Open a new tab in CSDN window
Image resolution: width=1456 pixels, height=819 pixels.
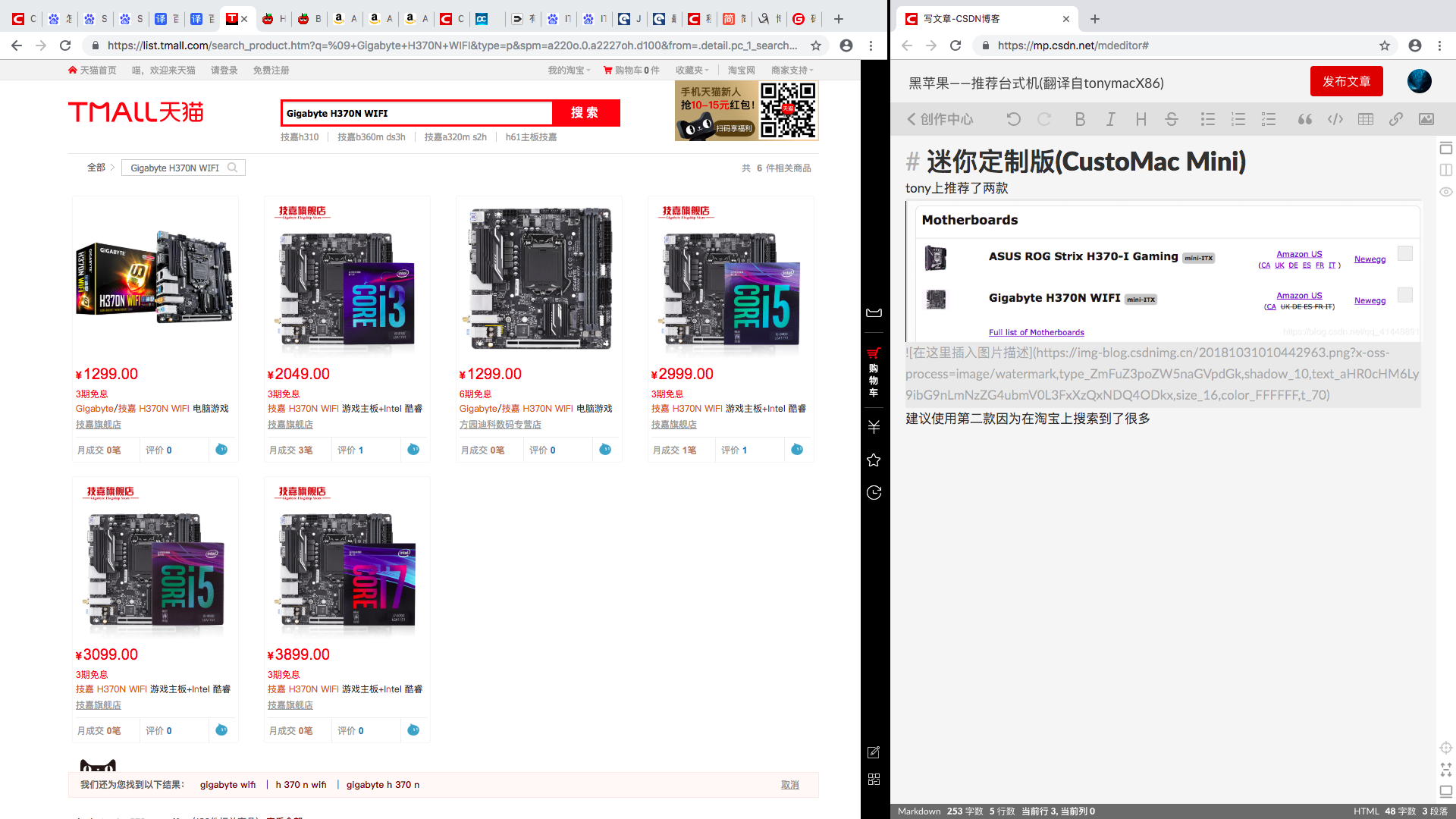pos(1095,19)
